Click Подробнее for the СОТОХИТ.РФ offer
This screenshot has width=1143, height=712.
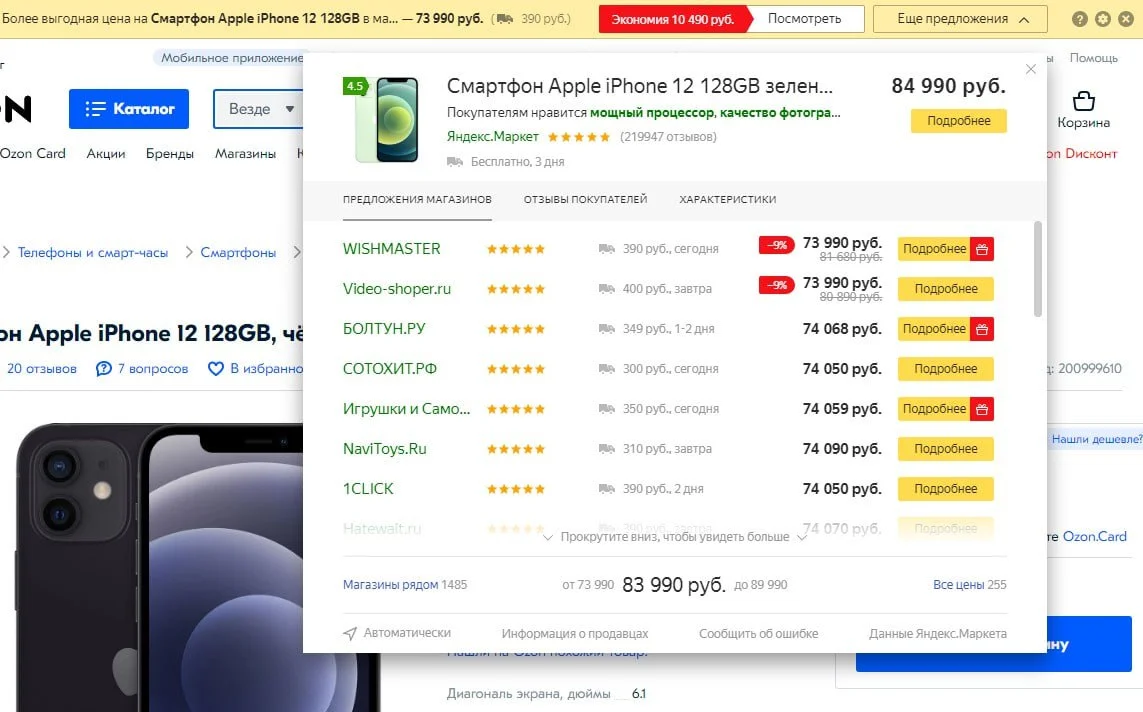(945, 369)
